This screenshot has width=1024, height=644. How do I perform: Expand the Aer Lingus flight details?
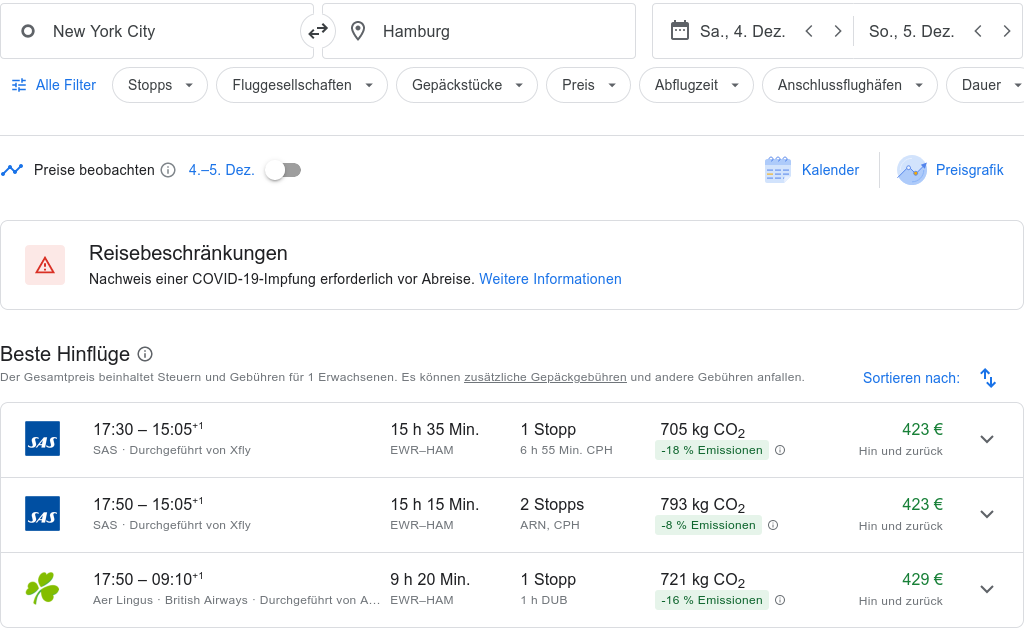click(x=987, y=589)
